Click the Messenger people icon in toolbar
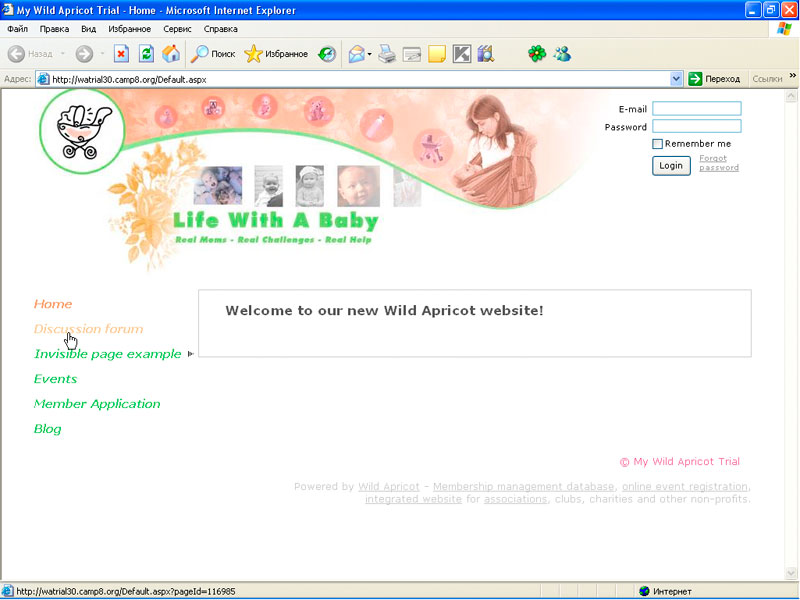The height and width of the screenshot is (600, 800). click(562, 54)
